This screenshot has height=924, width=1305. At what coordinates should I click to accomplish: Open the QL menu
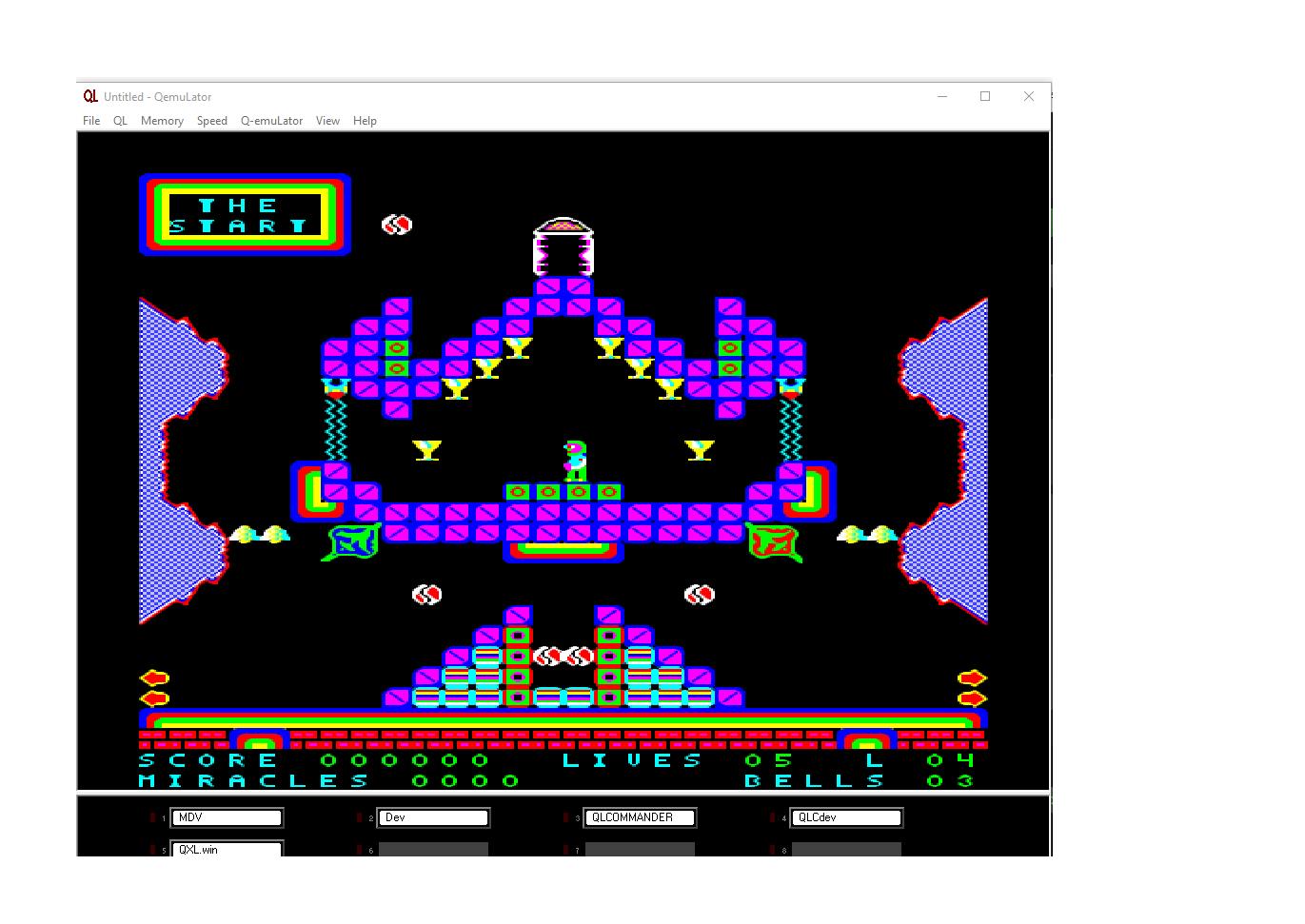(x=120, y=121)
